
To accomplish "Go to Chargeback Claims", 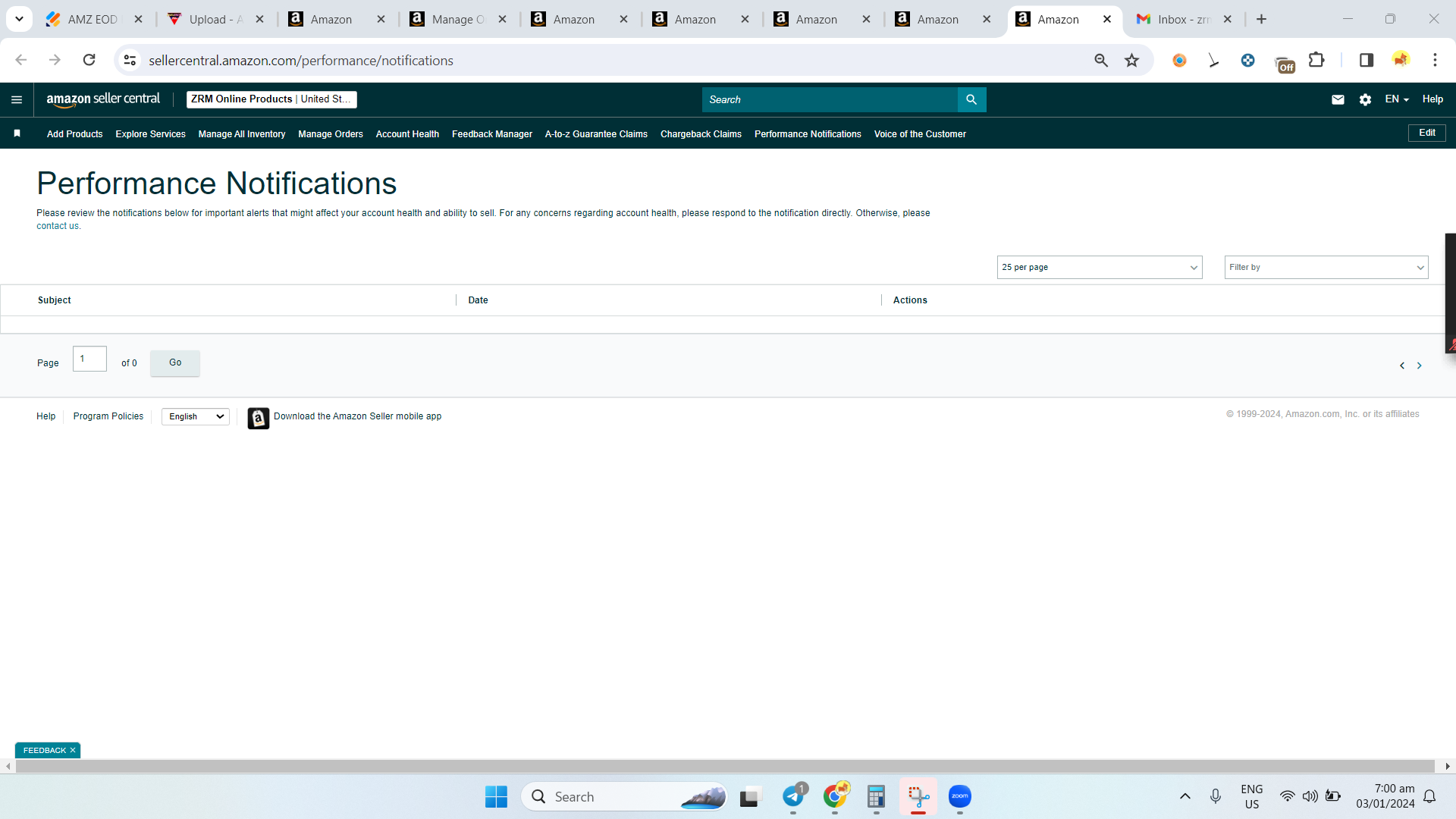I will click(701, 134).
